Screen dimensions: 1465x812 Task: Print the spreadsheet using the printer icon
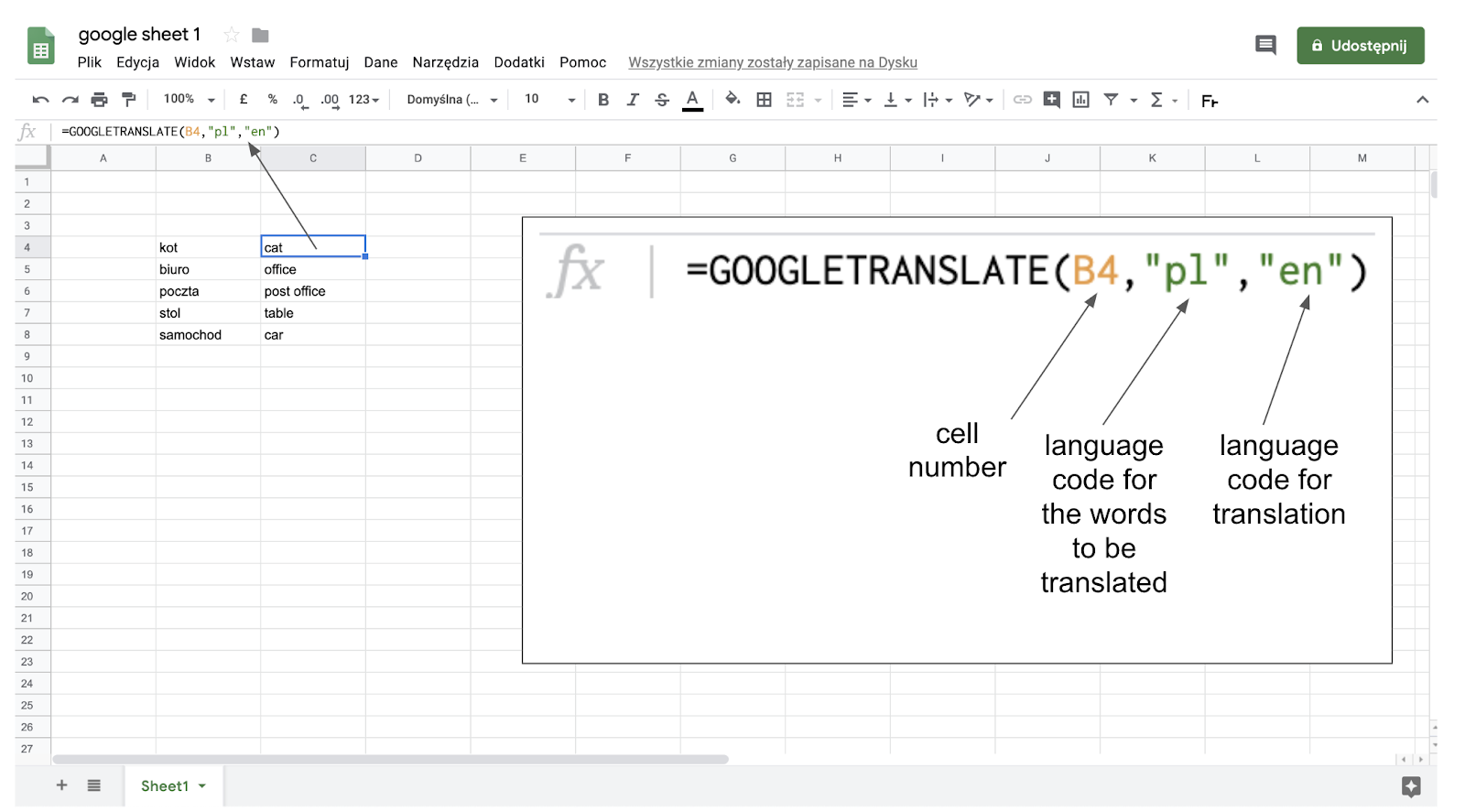99,100
